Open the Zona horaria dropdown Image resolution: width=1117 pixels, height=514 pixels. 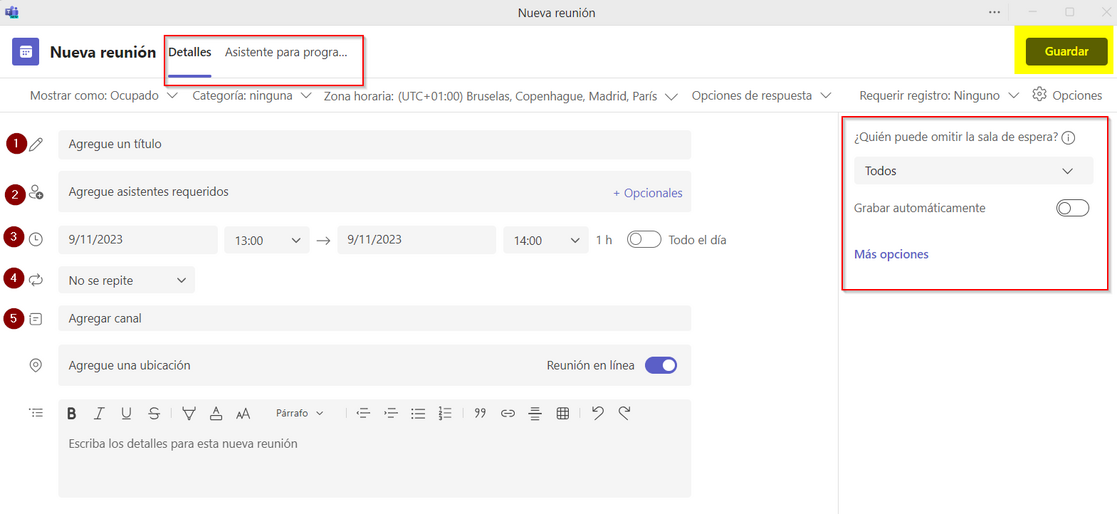(500, 95)
